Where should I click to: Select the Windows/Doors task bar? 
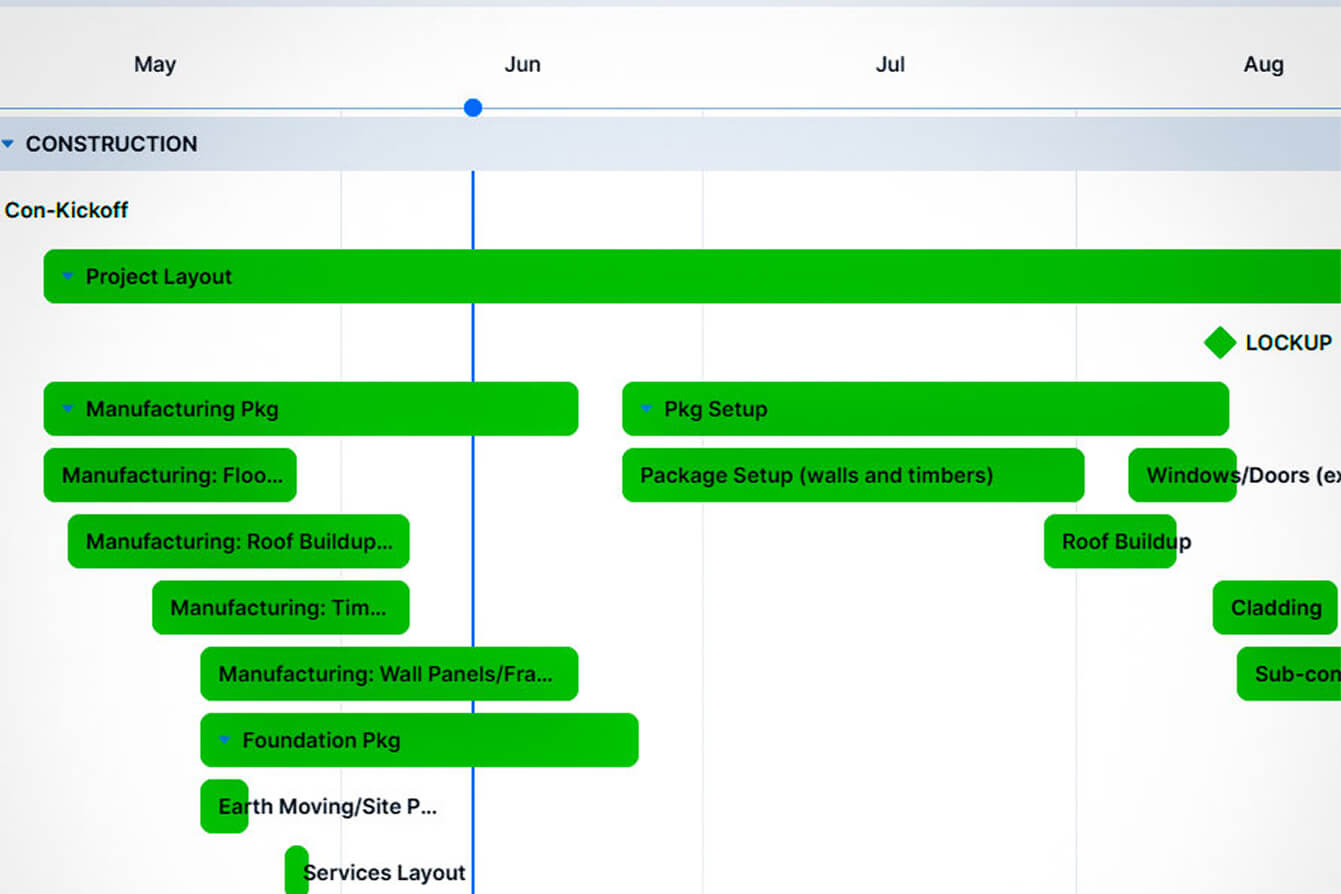[1182, 475]
